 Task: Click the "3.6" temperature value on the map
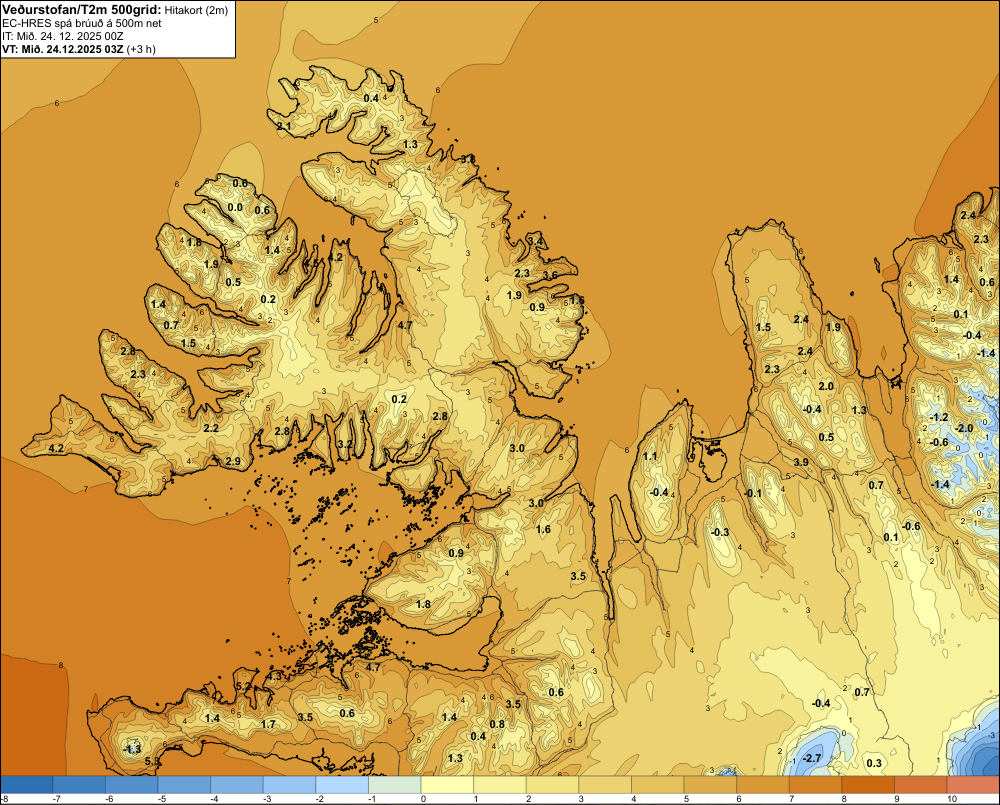550,275
